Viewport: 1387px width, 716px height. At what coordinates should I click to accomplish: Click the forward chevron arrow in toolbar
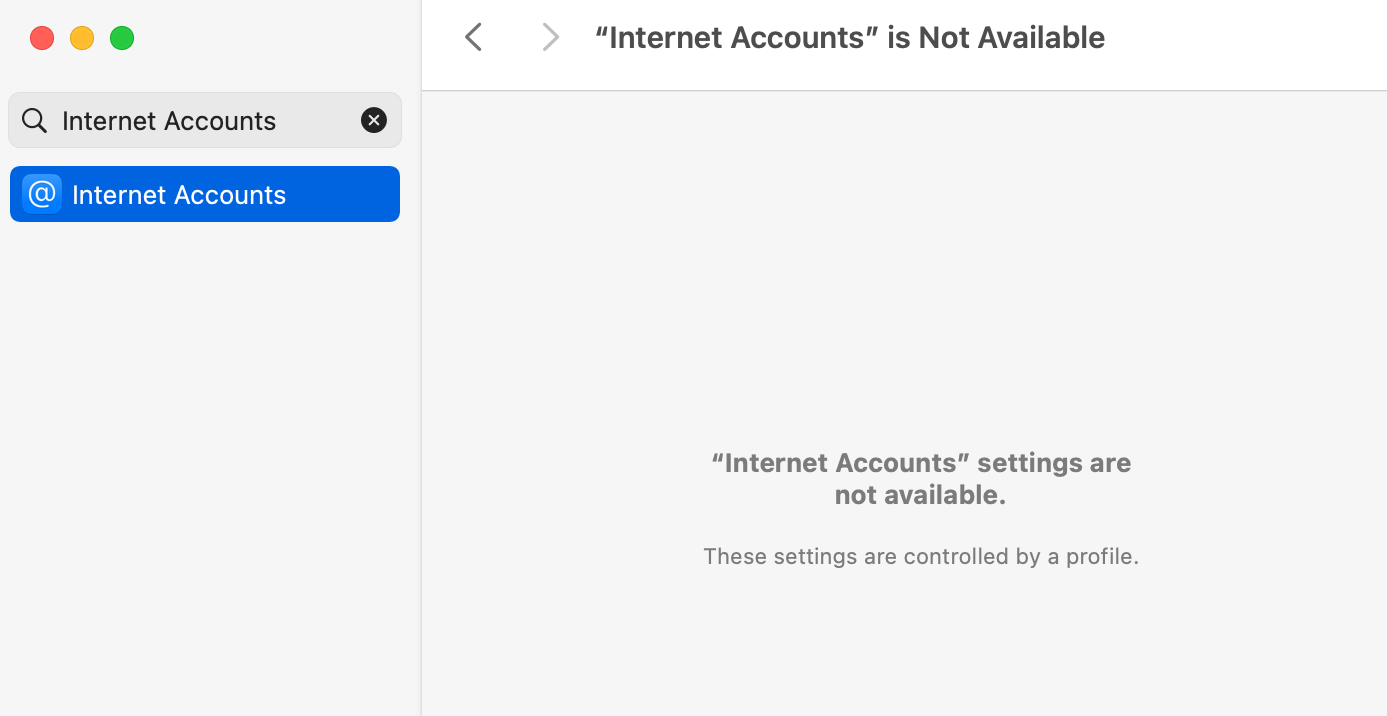pos(550,38)
